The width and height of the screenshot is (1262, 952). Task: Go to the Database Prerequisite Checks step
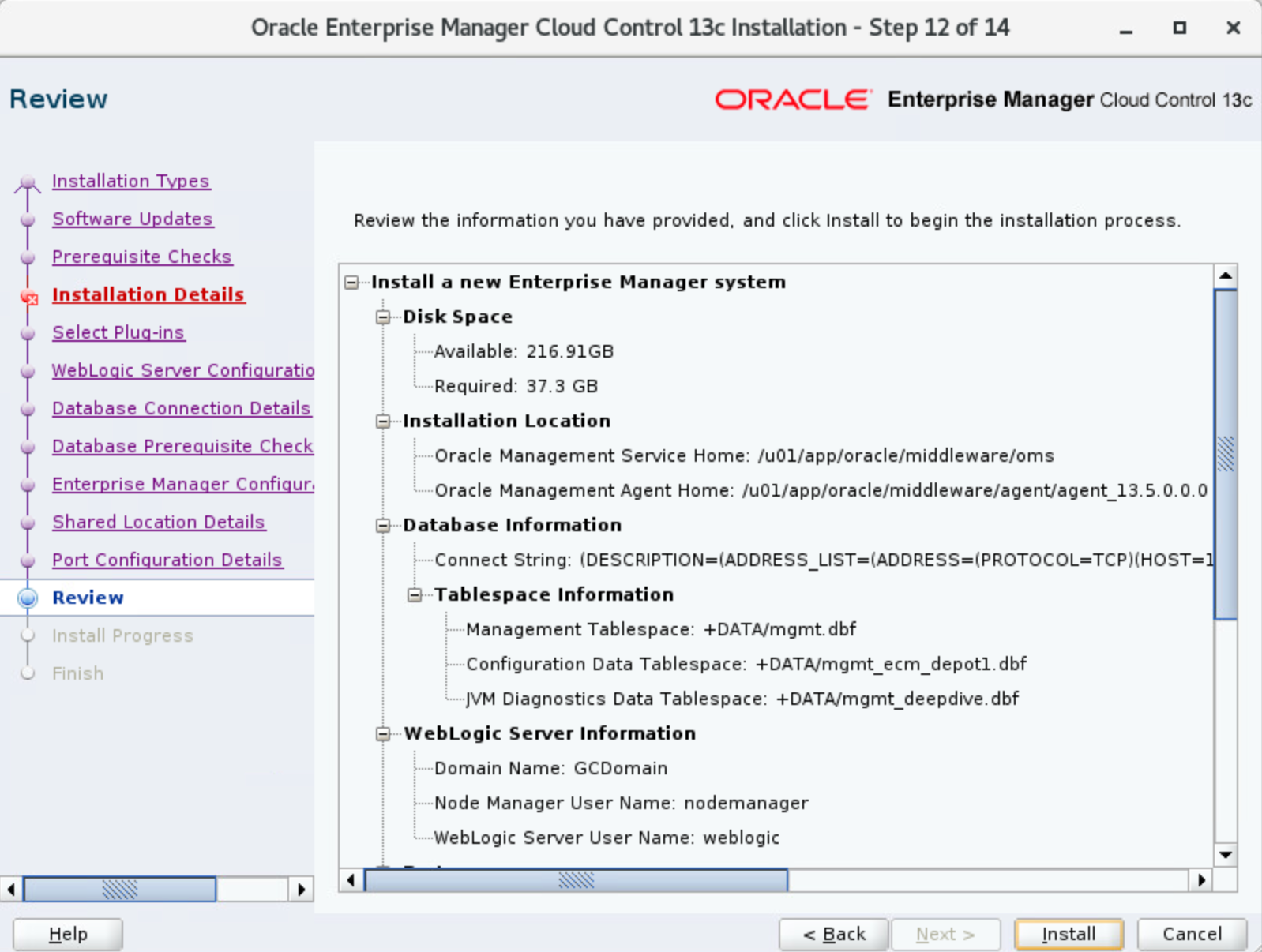pos(183,446)
